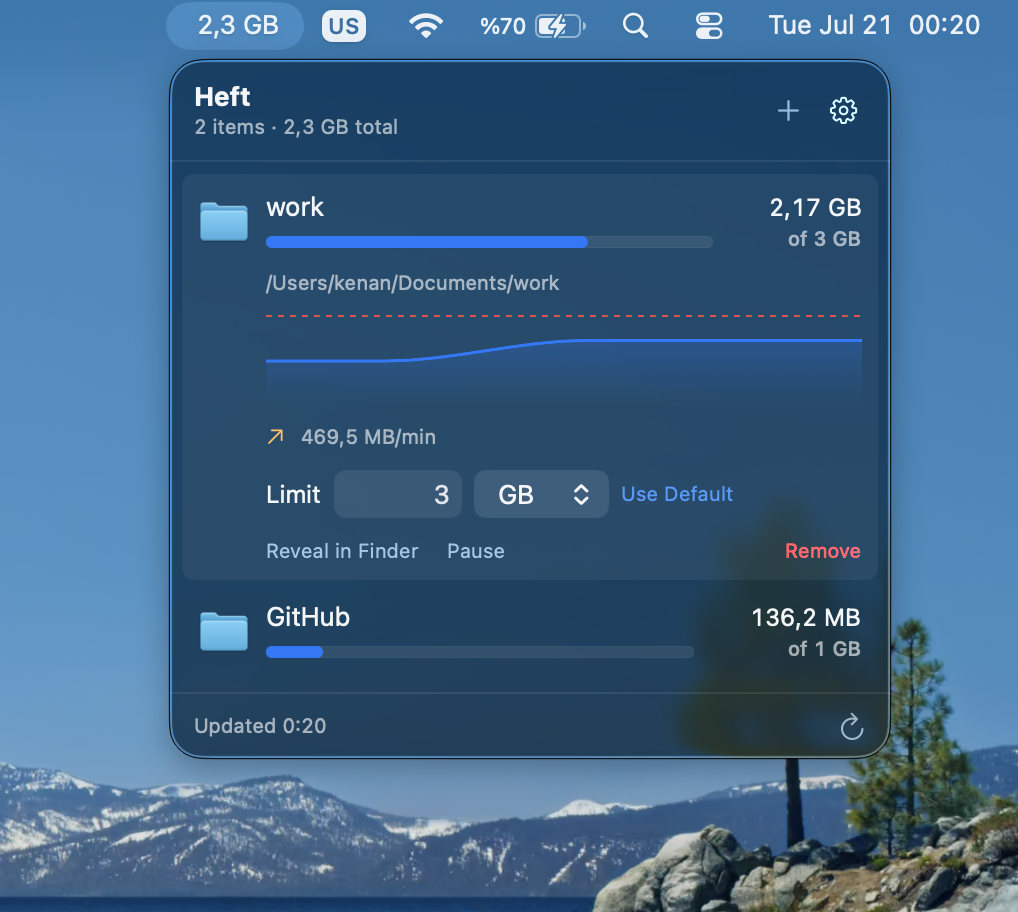
Task: Click the orange growth arrow icon
Action: point(276,436)
